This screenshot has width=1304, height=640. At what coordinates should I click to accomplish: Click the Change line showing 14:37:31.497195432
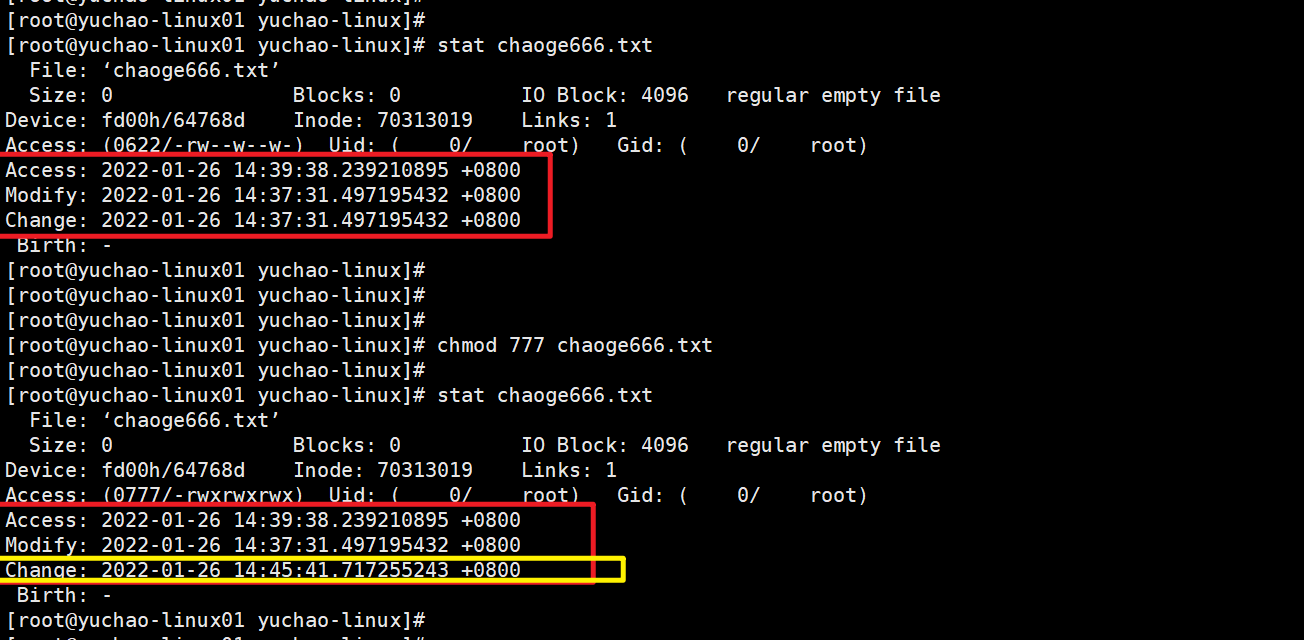262,221
